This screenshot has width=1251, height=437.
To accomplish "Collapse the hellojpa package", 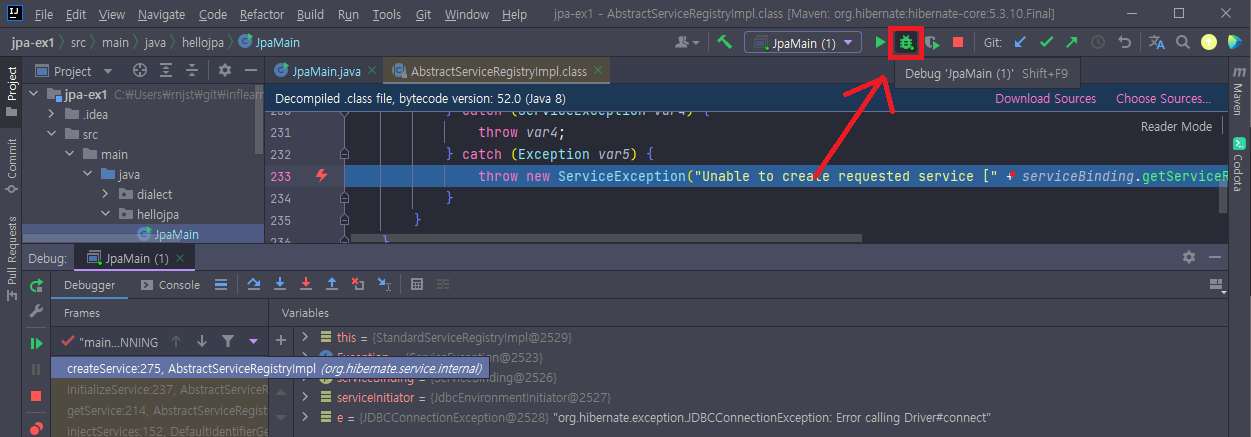I will (x=106, y=214).
